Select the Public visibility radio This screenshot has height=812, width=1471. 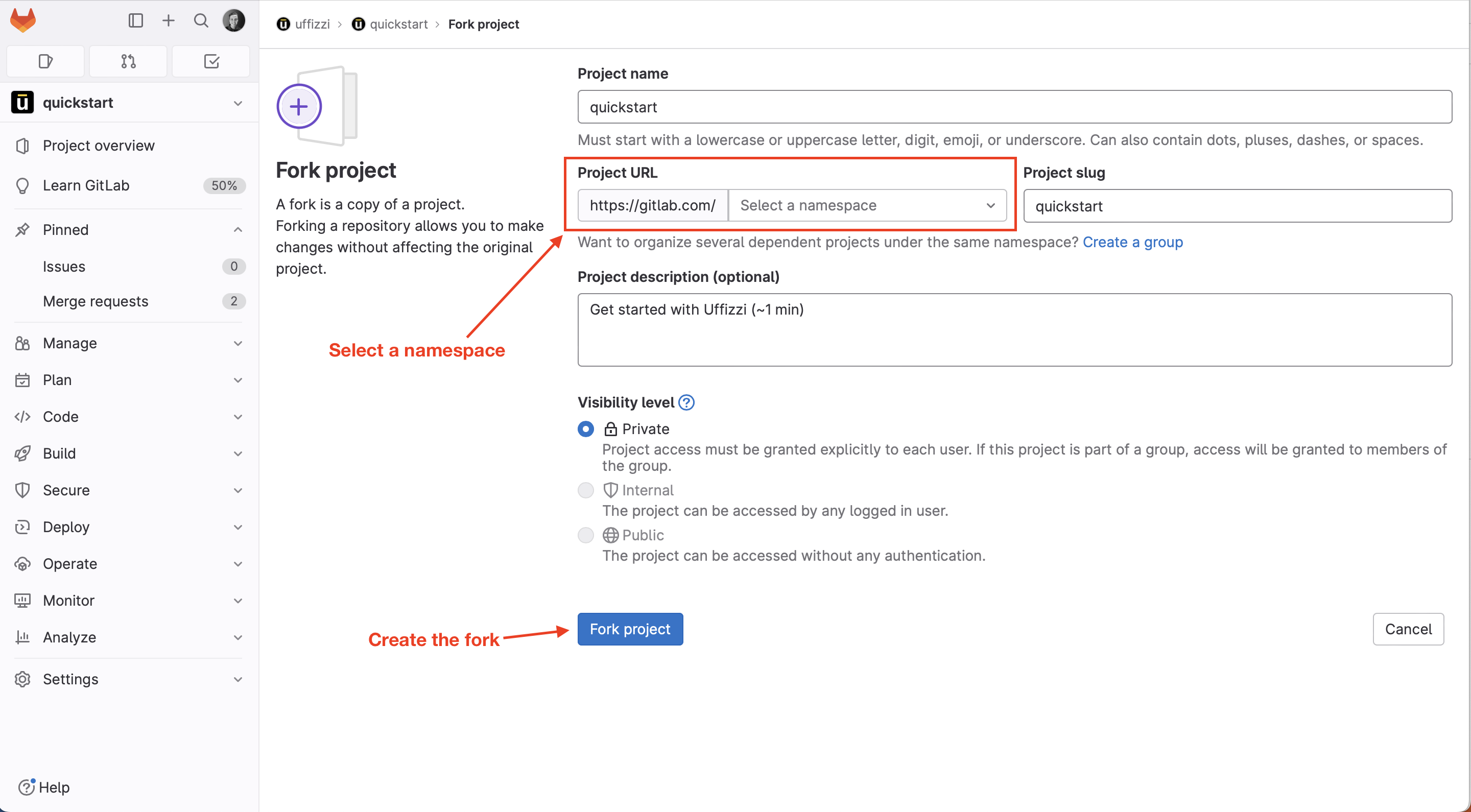tap(586, 535)
